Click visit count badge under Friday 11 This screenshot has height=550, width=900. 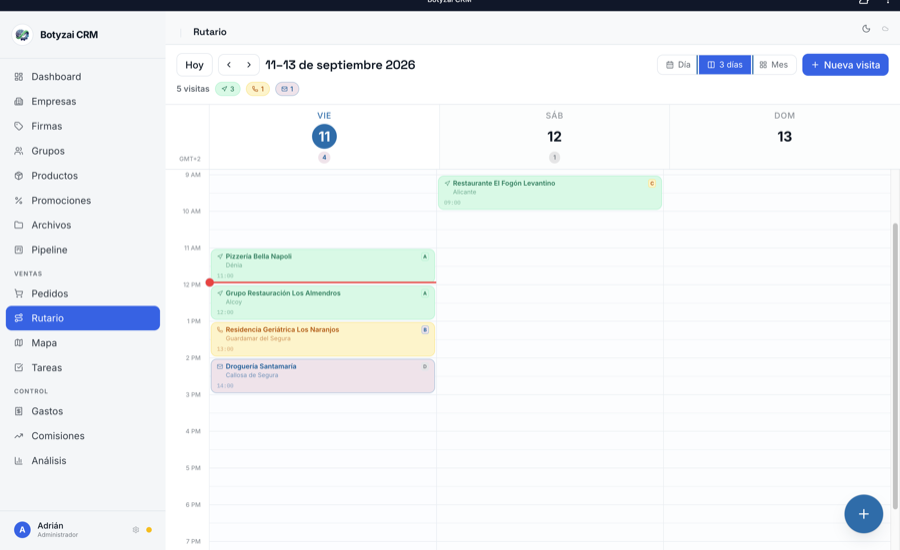pyautogui.click(x=324, y=157)
